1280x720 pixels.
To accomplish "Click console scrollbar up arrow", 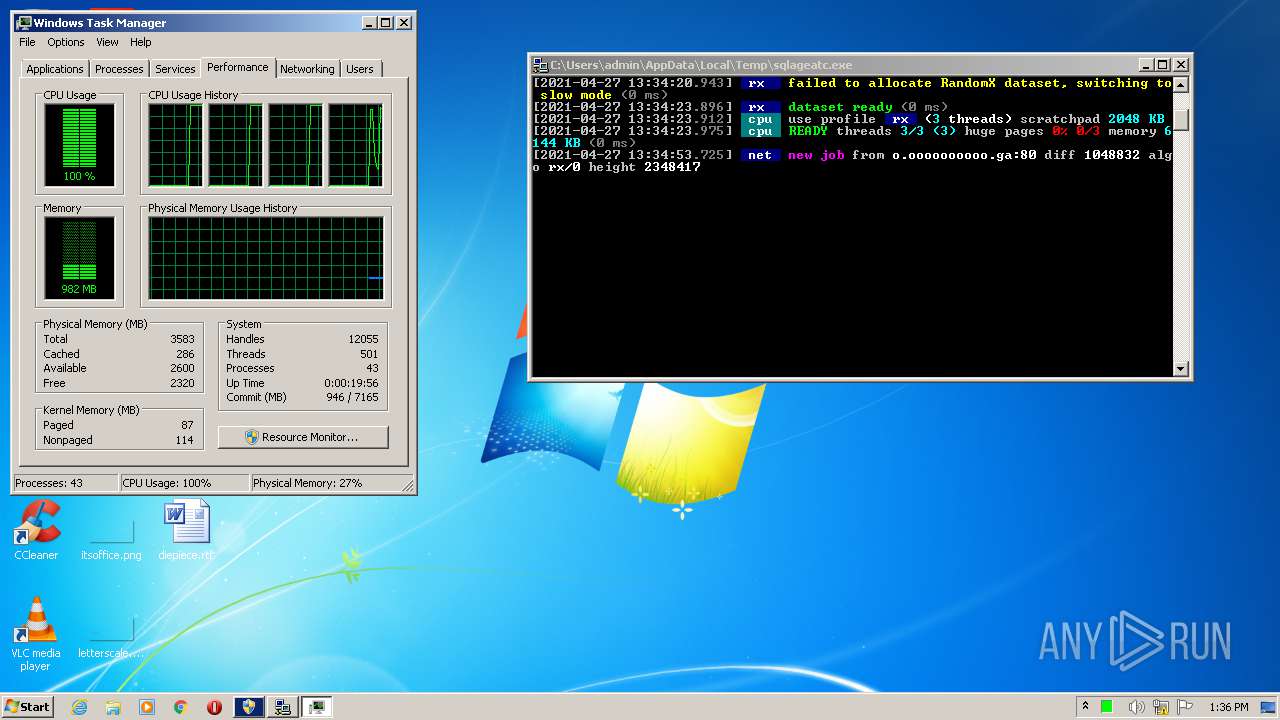I will (x=1181, y=85).
